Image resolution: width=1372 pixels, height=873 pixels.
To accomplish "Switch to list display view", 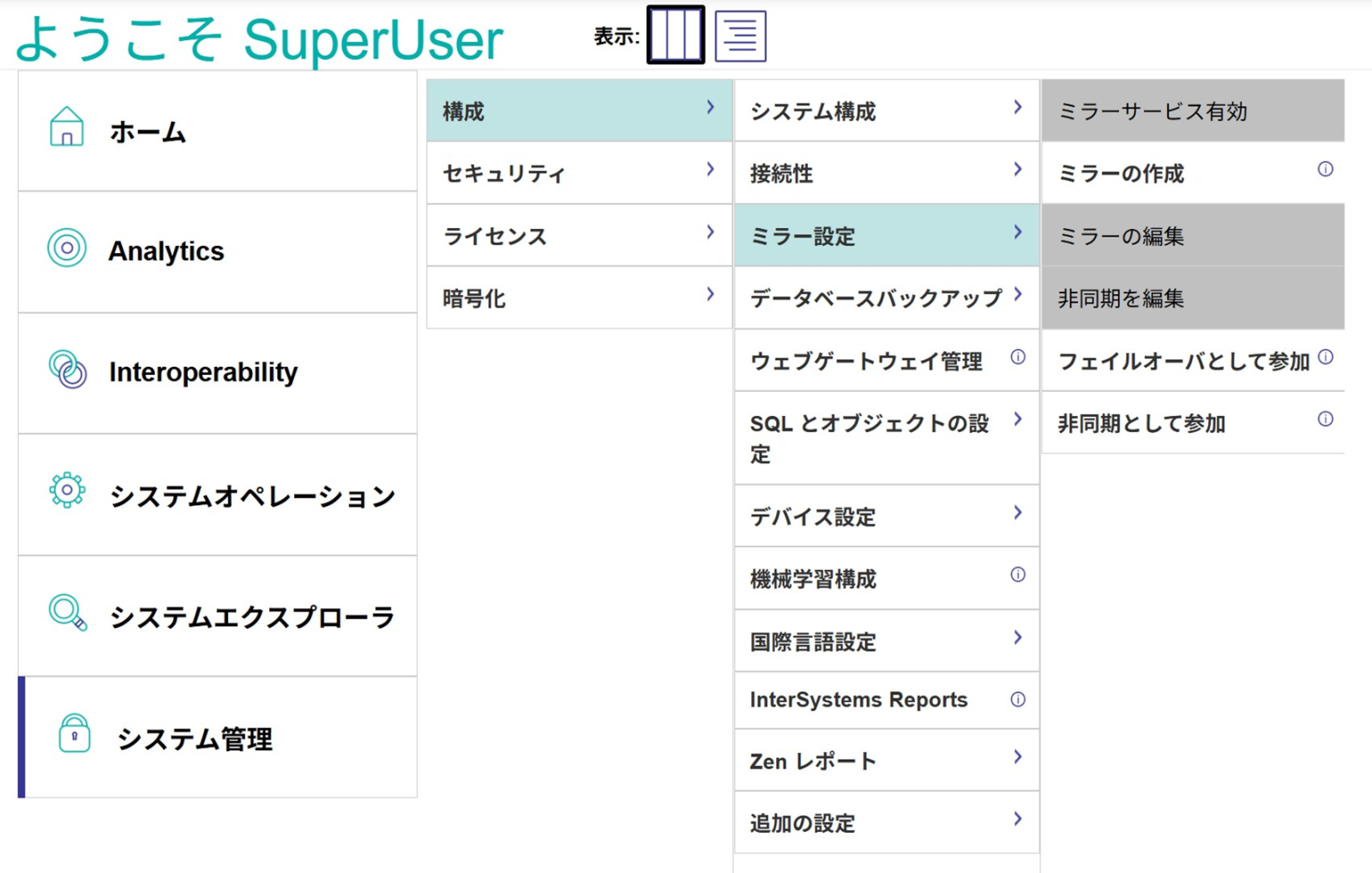I will click(740, 36).
